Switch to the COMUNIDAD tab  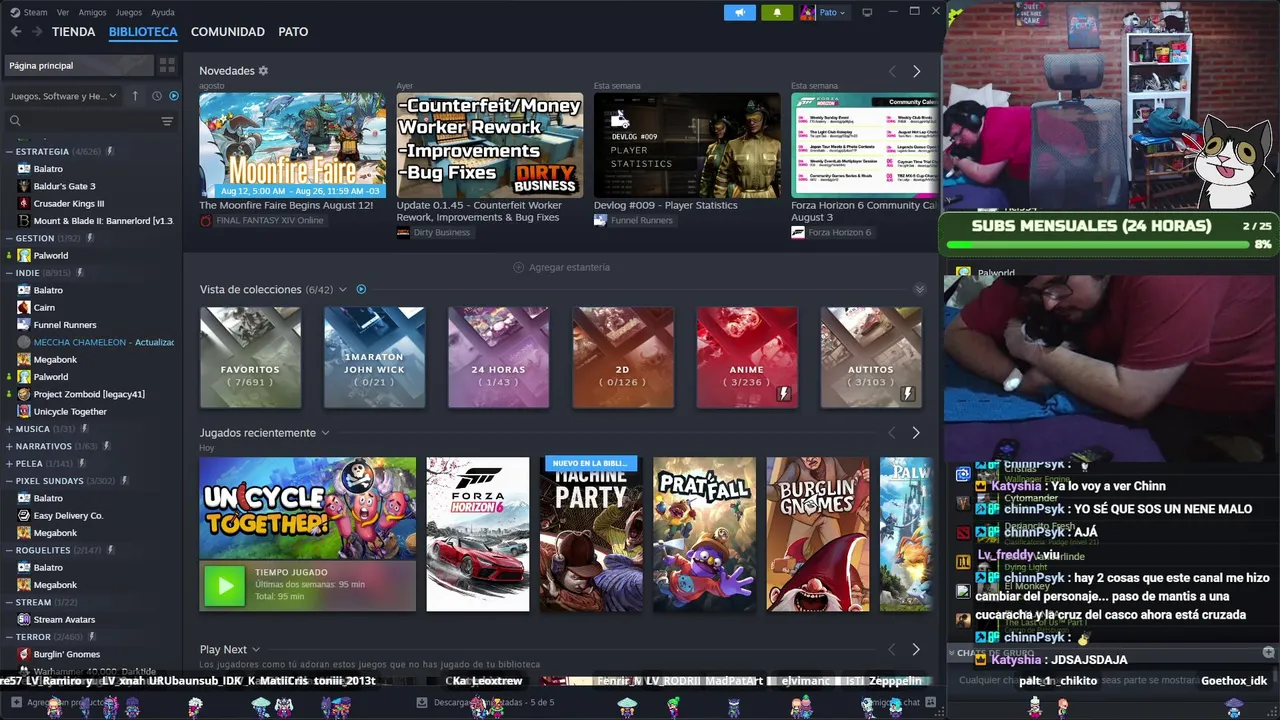tap(228, 32)
